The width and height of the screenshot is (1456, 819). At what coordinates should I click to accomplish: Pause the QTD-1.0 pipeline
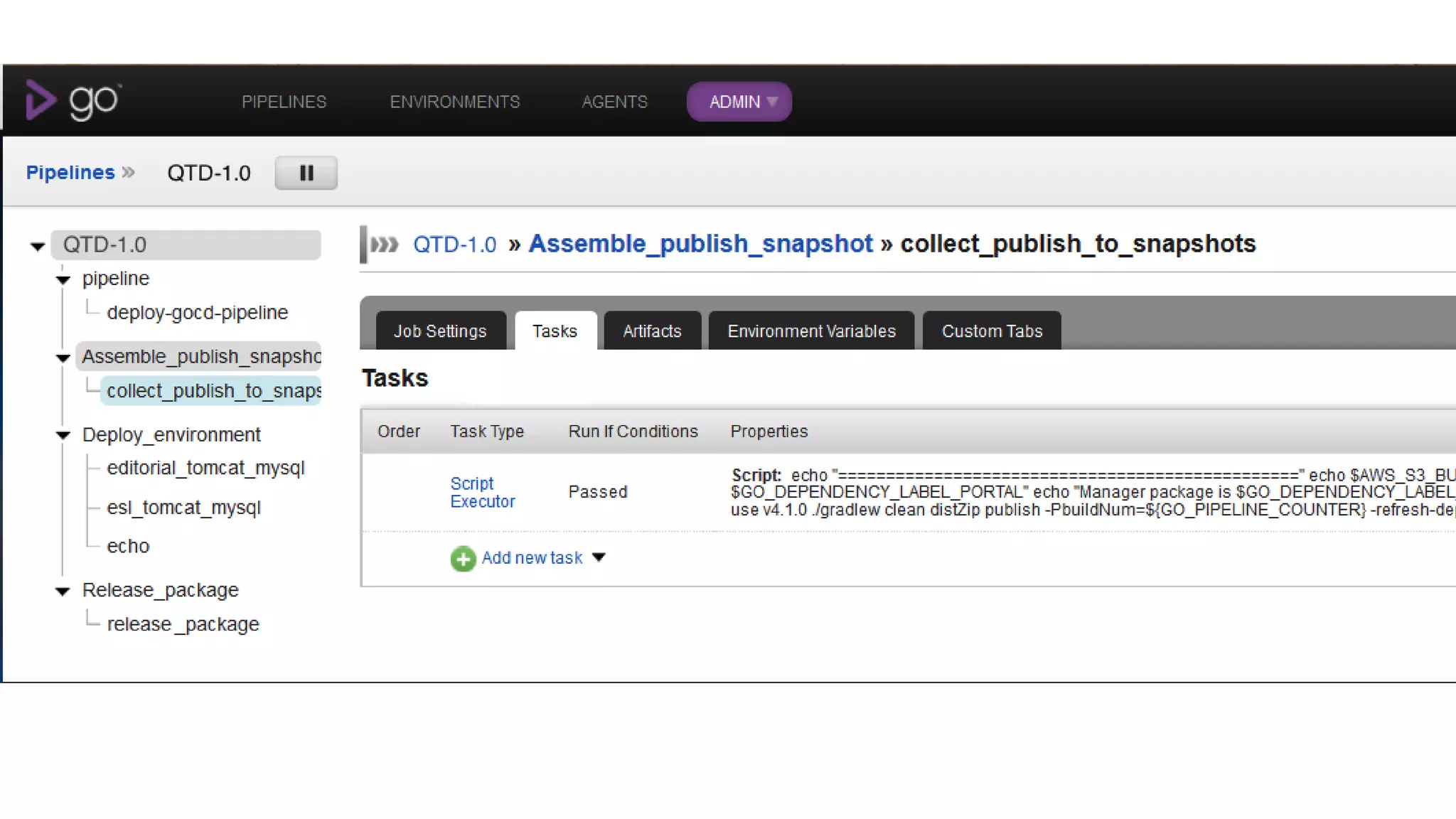306,173
